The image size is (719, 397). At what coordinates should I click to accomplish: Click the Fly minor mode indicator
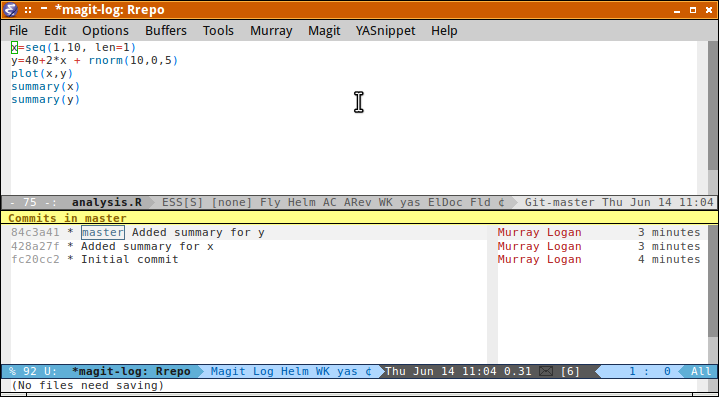(270, 202)
